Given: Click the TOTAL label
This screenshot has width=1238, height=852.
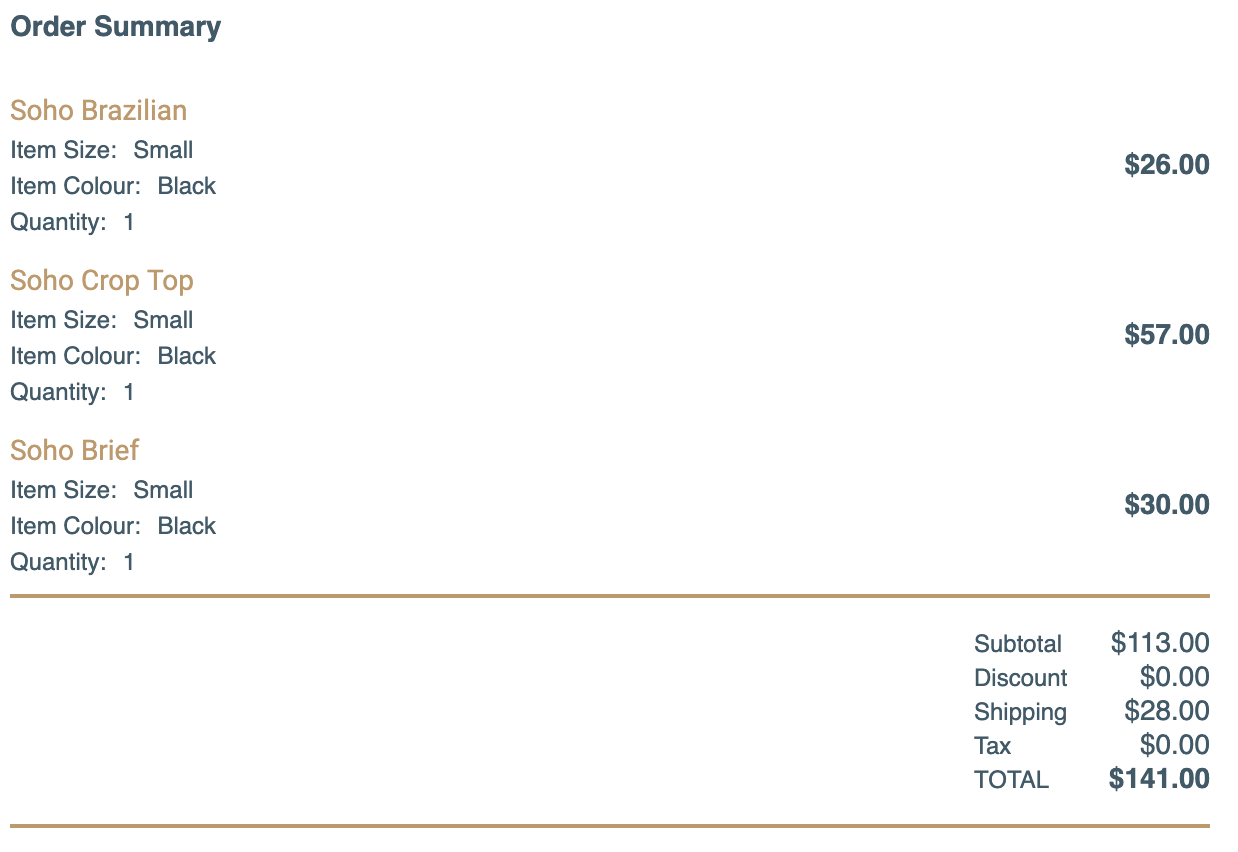Looking at the screenshot, I should pyautogui.click(x=1011, y=780).
